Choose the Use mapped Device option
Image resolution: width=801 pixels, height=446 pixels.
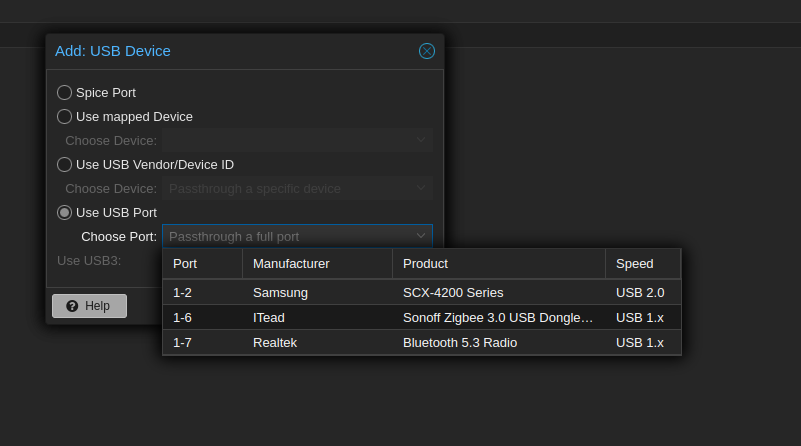(65, 116)
